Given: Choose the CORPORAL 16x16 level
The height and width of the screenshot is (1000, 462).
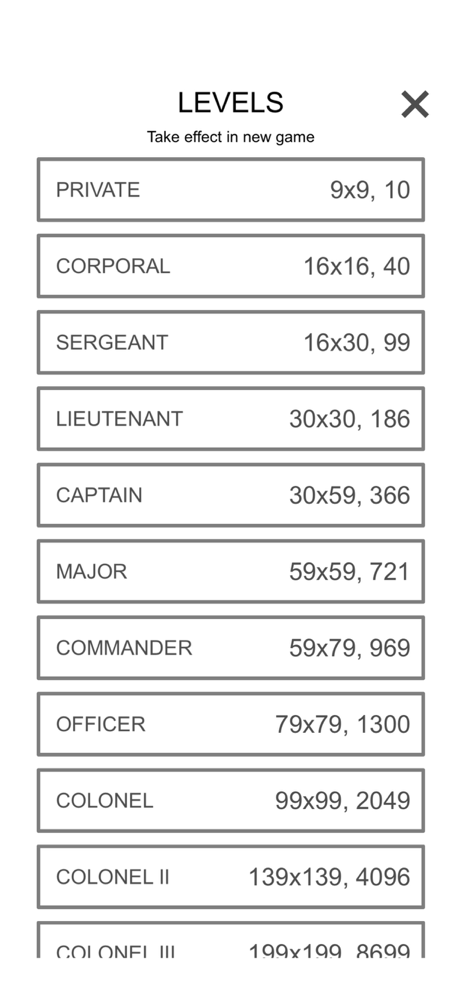Looking at the screenshot, I should 230,266.
